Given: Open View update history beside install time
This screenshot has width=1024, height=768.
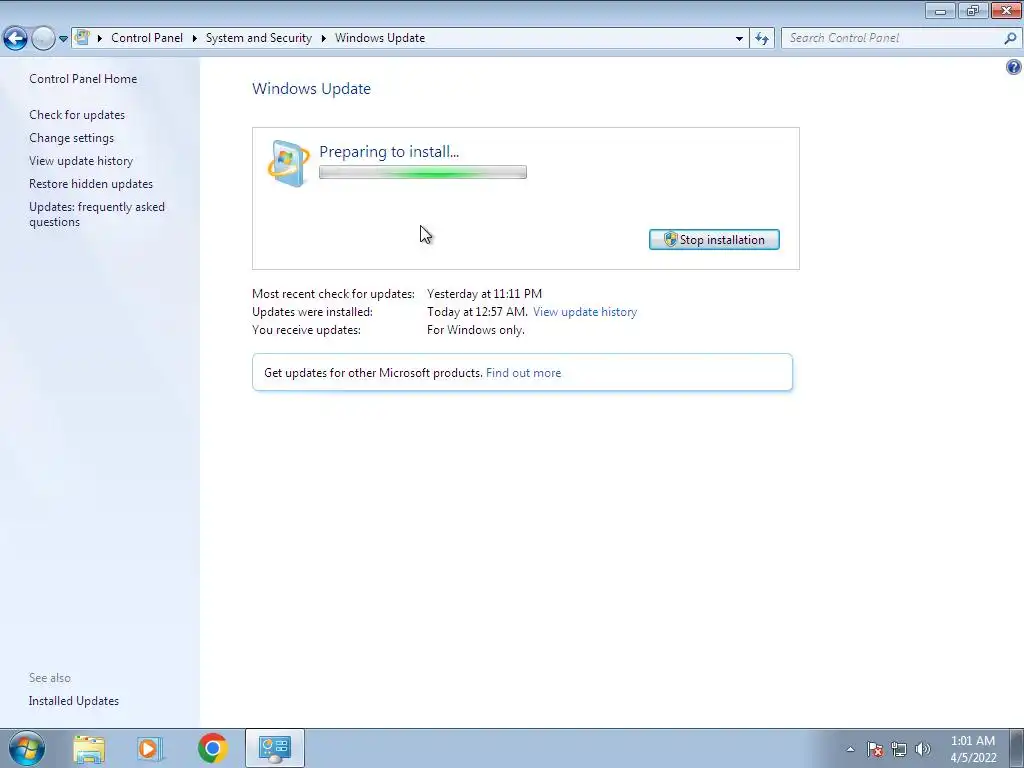Looking at the screenshot, I should click(584, 312).
